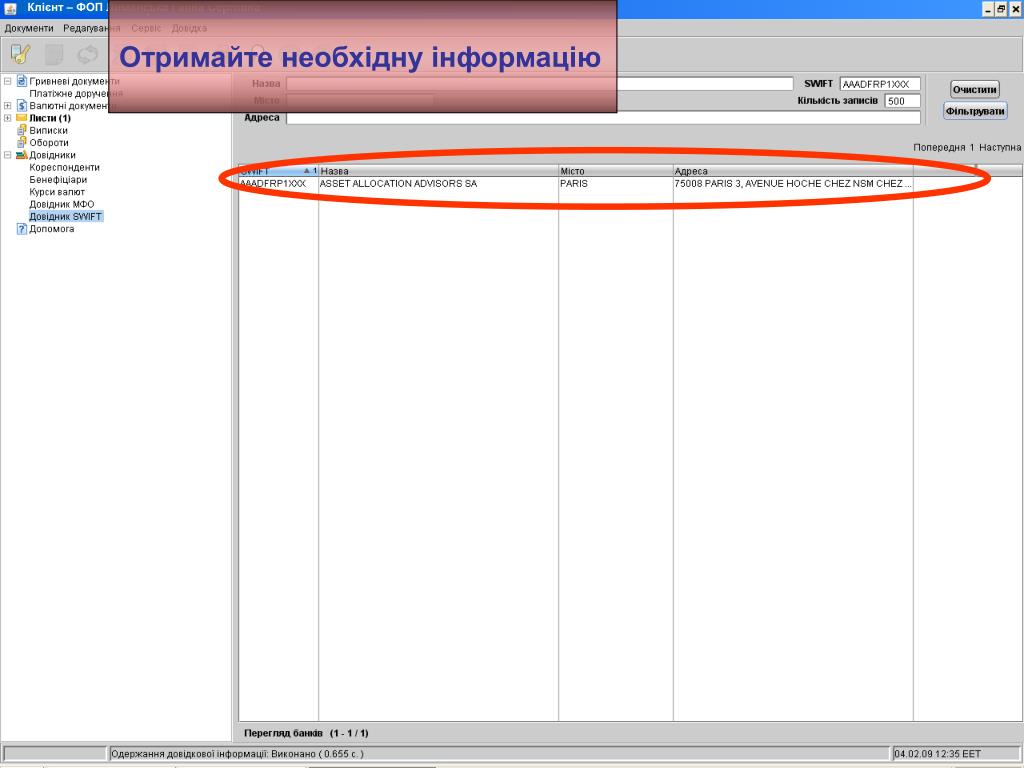
Task: Select cell ASSET ALLOCATION ADVISORS SA
Action: pos(438,184)
